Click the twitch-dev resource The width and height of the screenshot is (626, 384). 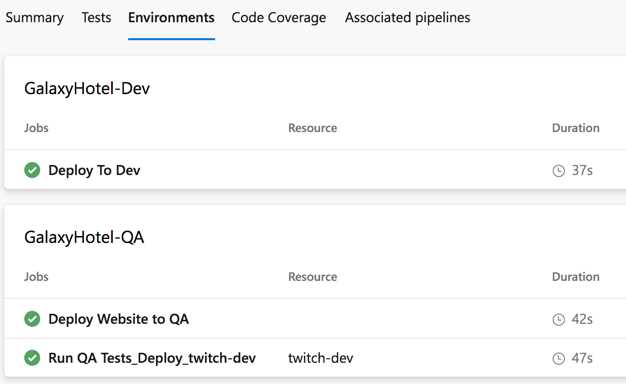click(x=321, y=358)
